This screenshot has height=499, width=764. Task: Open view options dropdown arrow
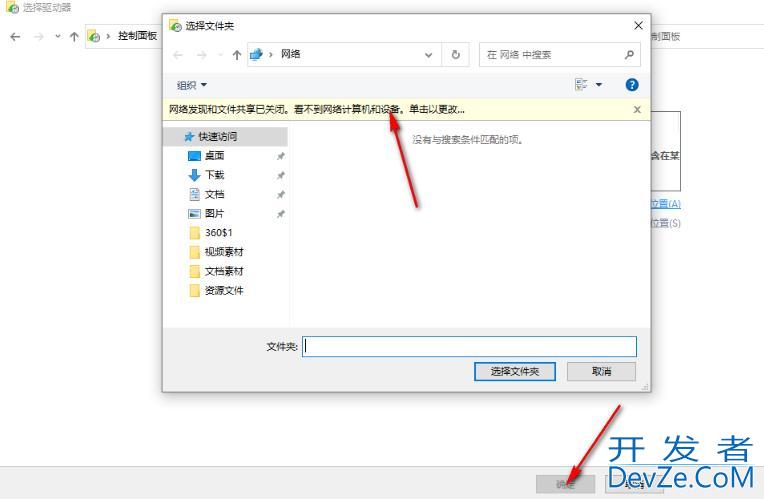coord(599,85)
